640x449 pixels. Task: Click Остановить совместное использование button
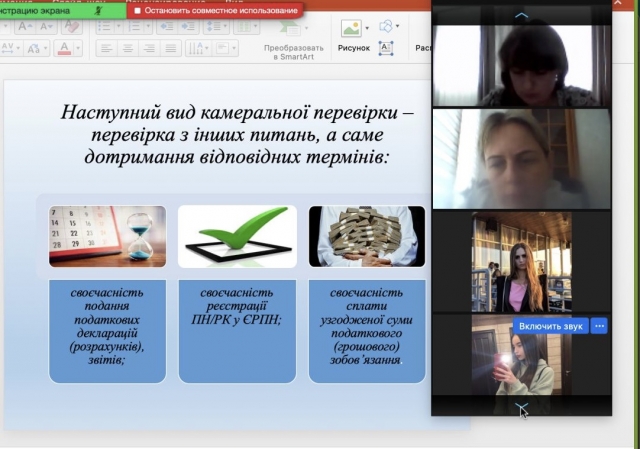point(214,10)
